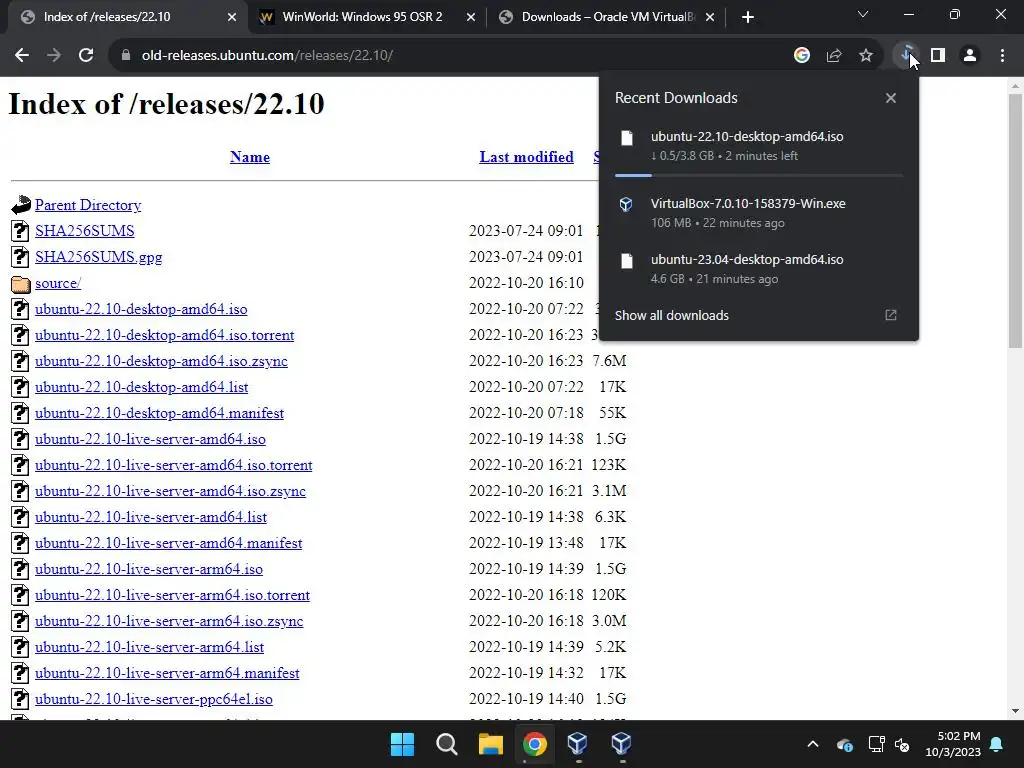
Task: Close the Recent Downloads popup
Action: click(891, 98)
